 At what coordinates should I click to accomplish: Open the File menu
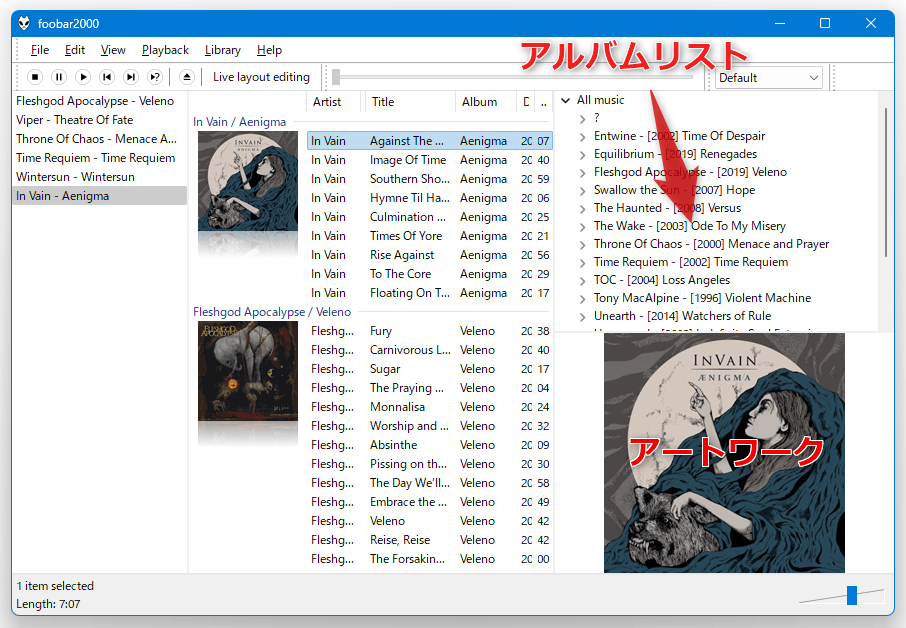[40, 50]
